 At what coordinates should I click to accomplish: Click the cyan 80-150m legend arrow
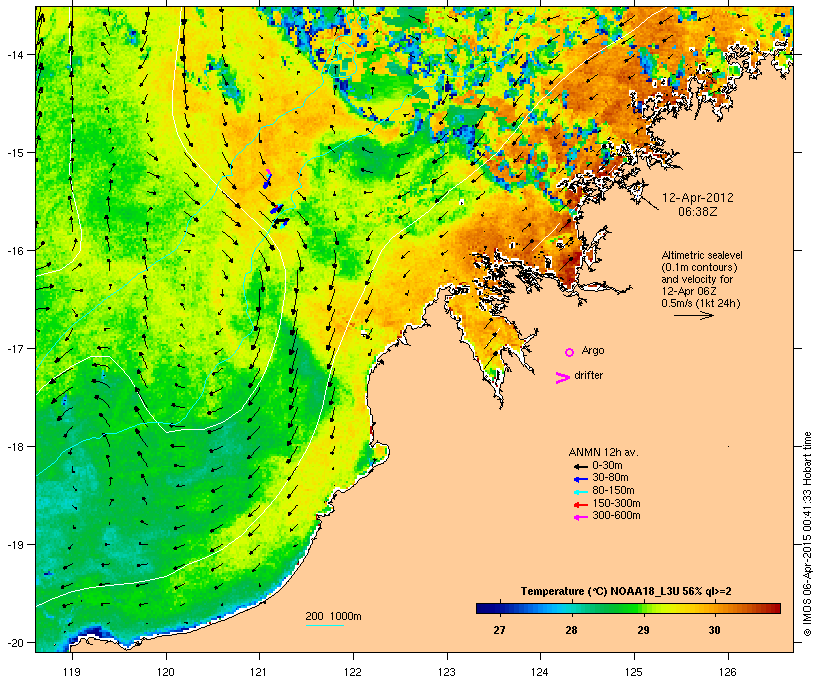(x=580, y=492)
